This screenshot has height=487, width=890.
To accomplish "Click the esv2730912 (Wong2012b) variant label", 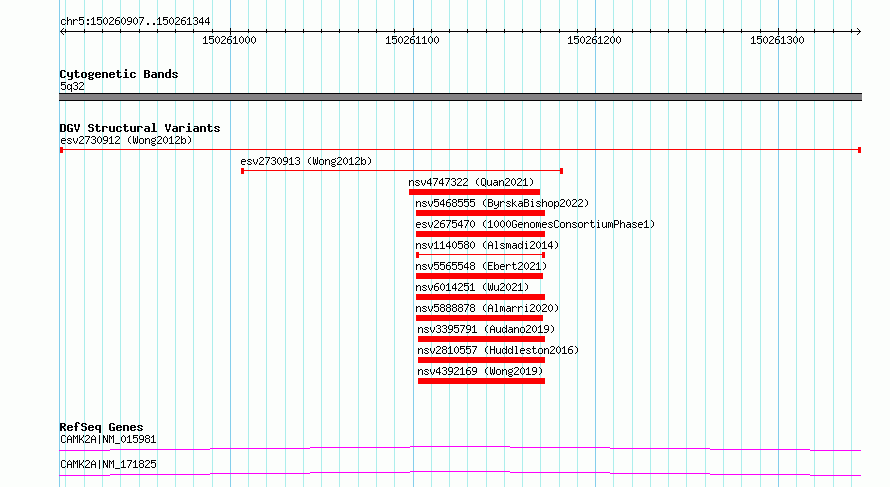I will pyautogui.click(x=126, y=140).
